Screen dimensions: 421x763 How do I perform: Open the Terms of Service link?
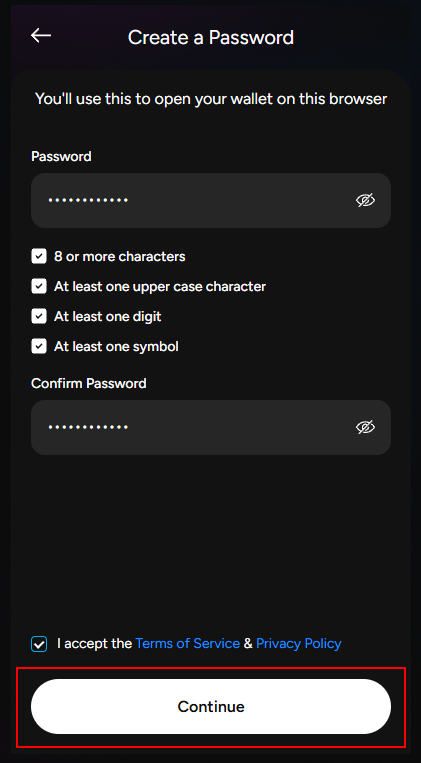187,643
